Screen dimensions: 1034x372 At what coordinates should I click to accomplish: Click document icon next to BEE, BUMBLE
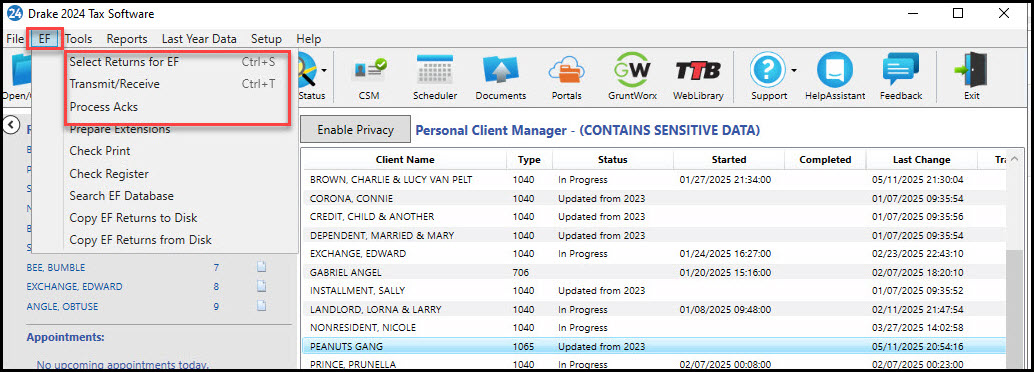261,267
